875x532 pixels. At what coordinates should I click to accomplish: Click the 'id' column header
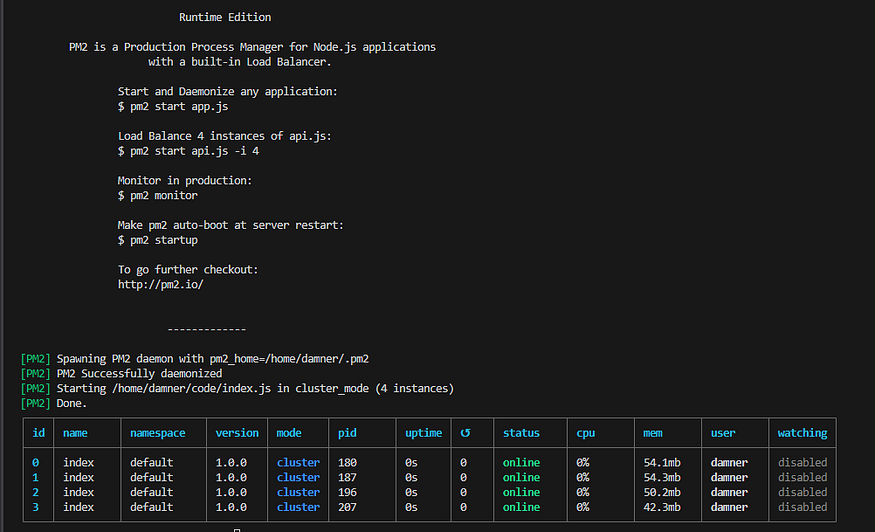[39, 433]
